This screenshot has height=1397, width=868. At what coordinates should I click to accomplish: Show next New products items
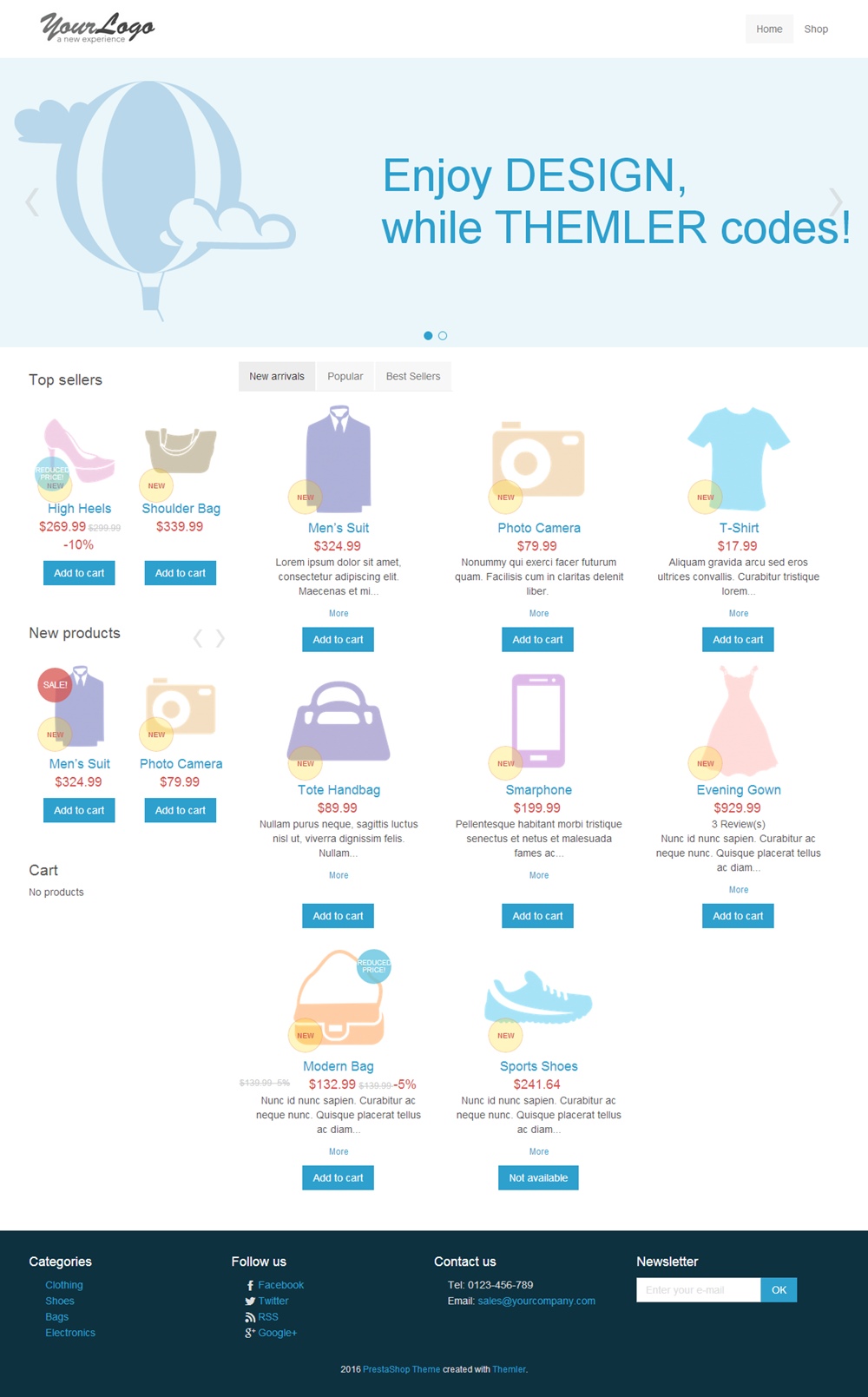pos(220,639)
